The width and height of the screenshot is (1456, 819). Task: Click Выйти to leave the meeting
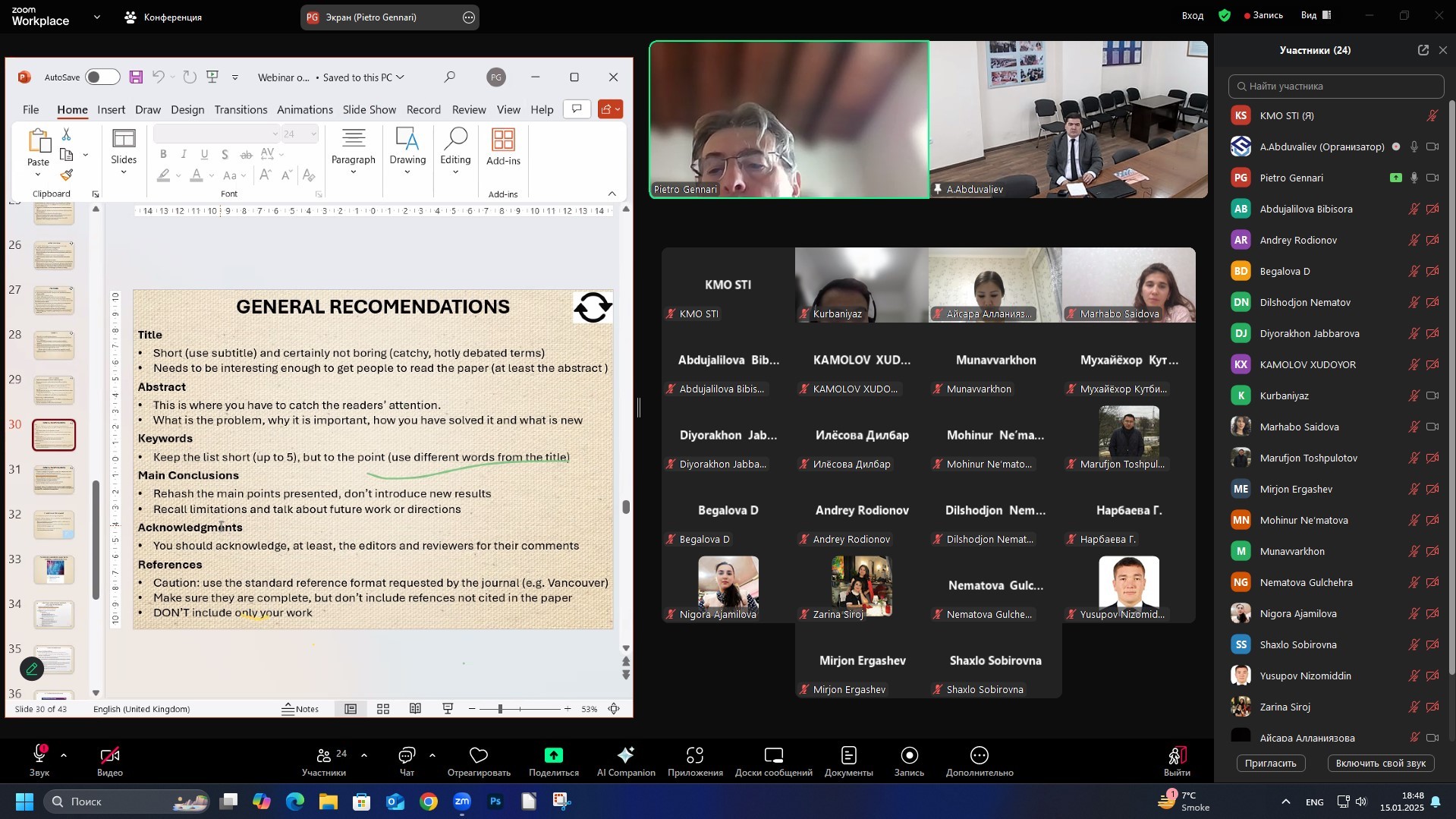tap(1177, 761)
